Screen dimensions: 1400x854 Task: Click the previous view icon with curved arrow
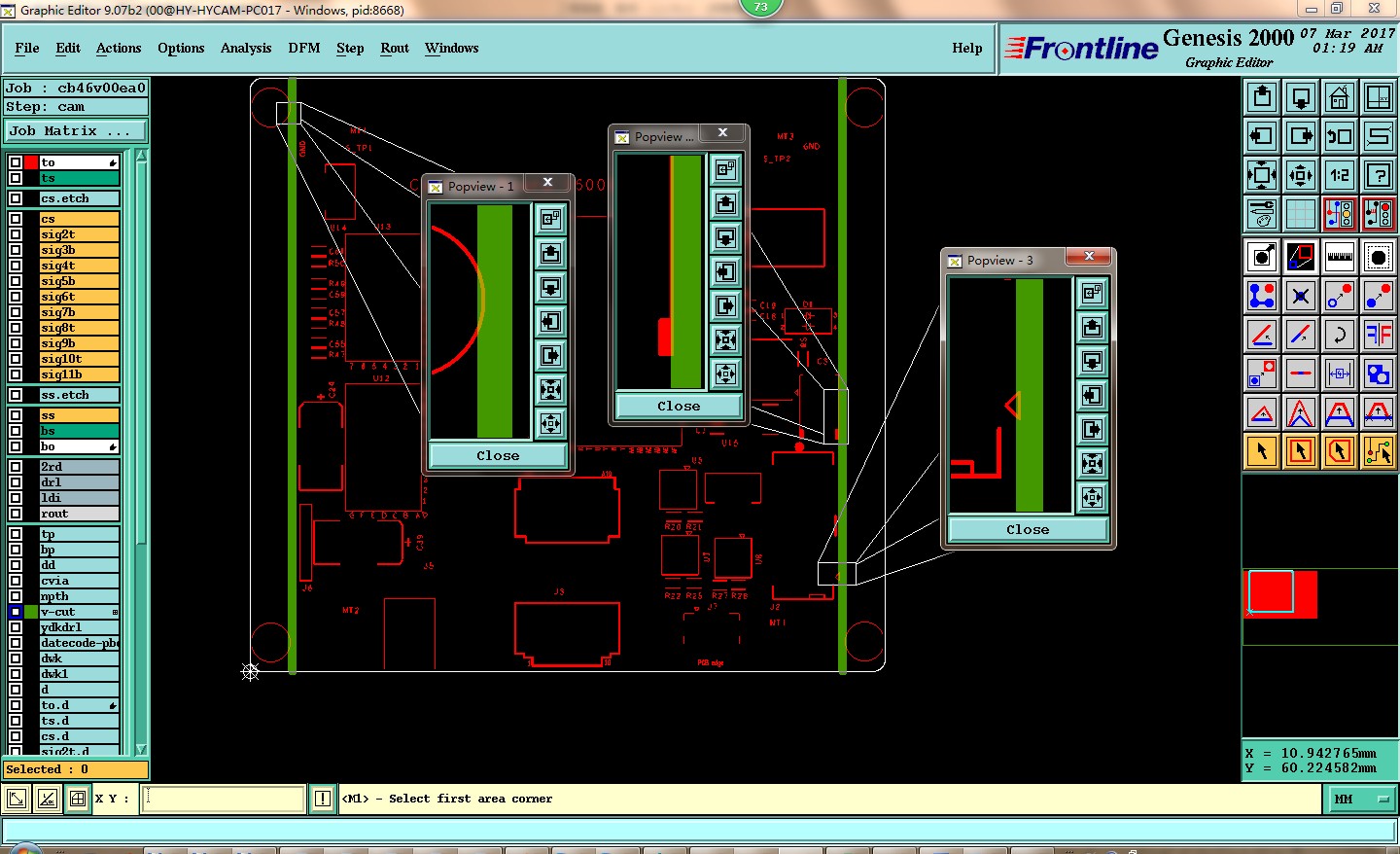(1340, 136)
